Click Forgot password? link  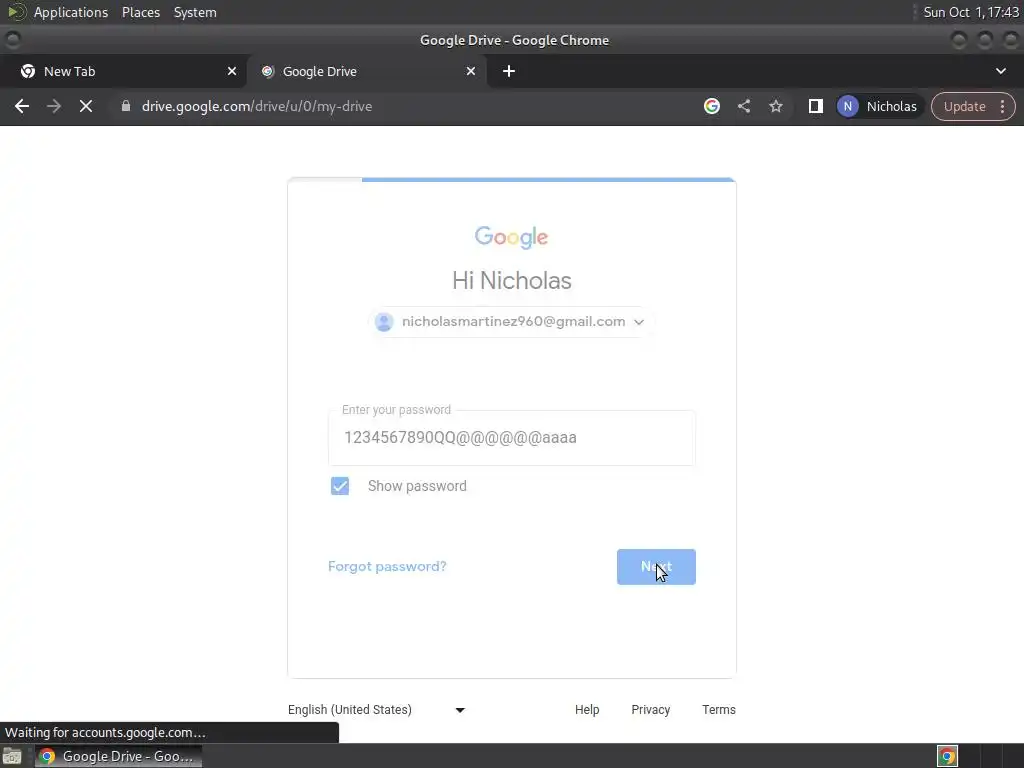coord(387,566)
